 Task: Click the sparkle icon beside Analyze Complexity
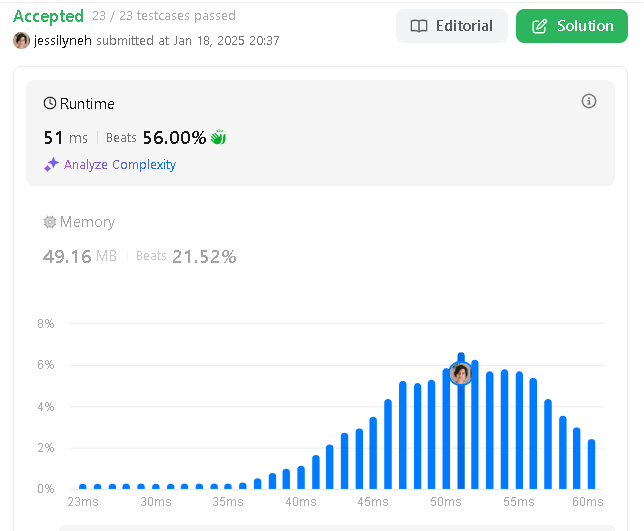point(51,165)
